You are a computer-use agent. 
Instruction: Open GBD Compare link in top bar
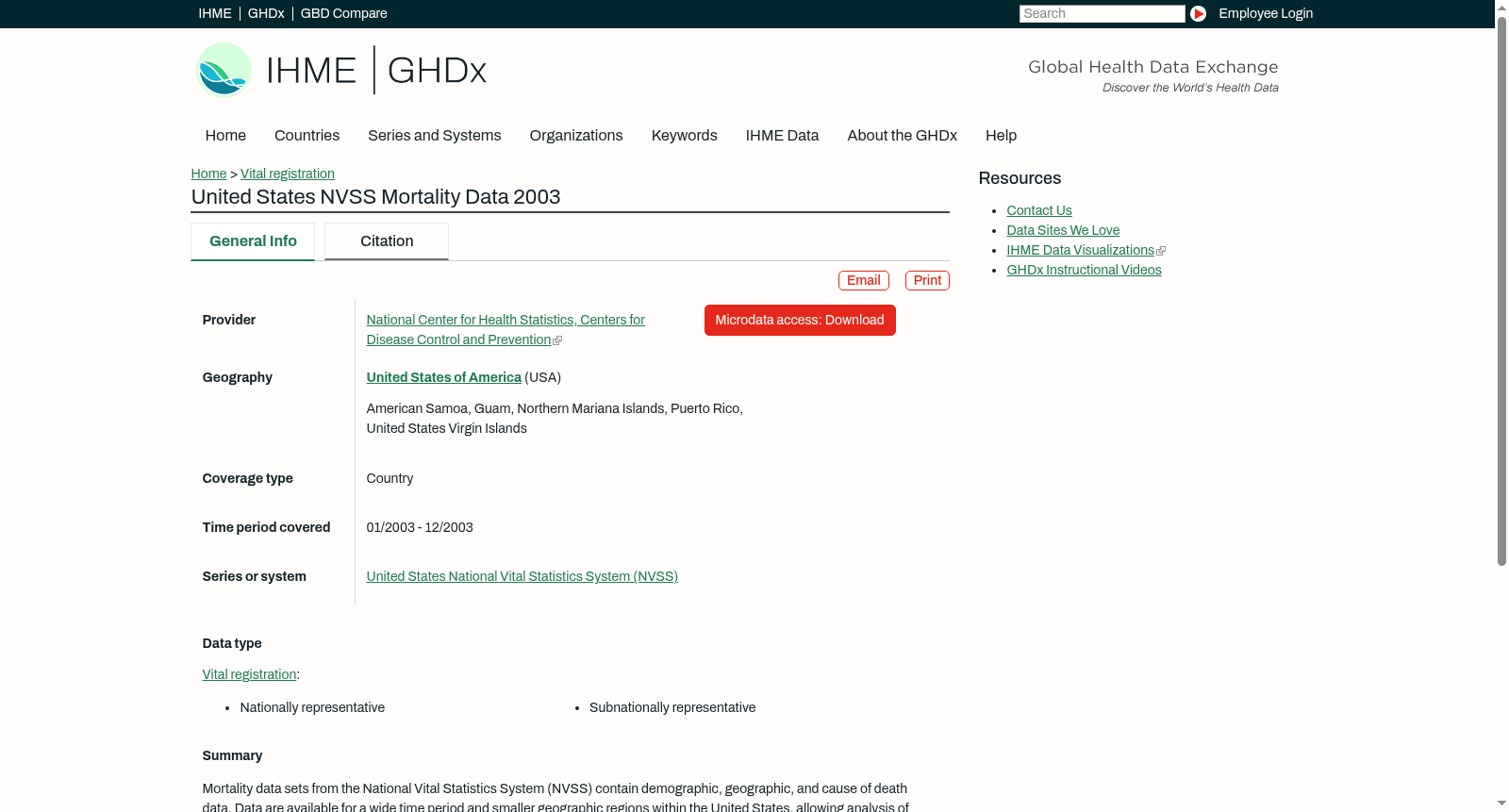click(x=344, y=13)
